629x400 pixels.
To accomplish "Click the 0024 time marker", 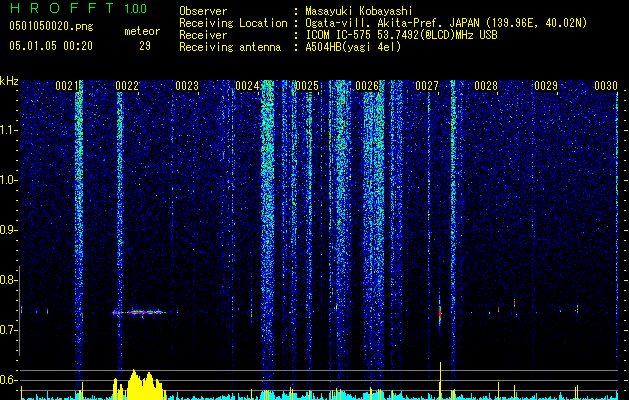I will coord(247,86).
